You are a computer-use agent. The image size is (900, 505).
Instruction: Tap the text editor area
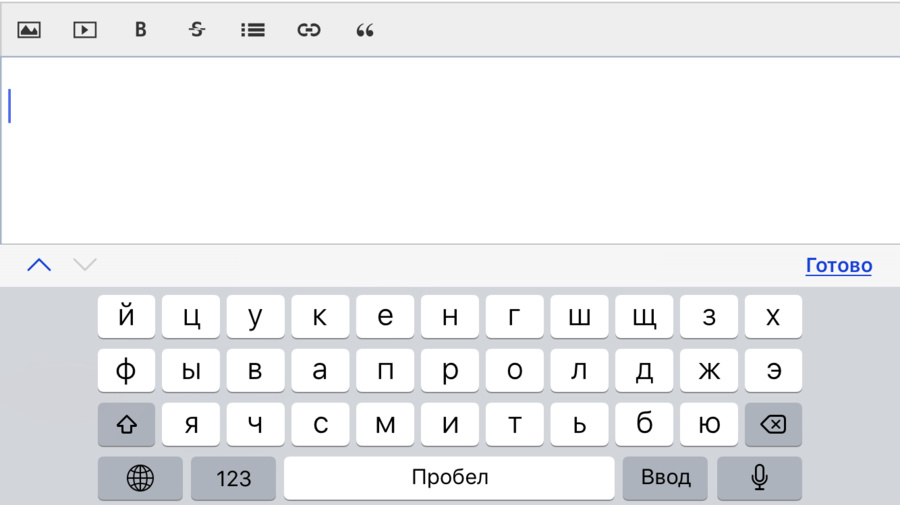(x=450, y=150)
